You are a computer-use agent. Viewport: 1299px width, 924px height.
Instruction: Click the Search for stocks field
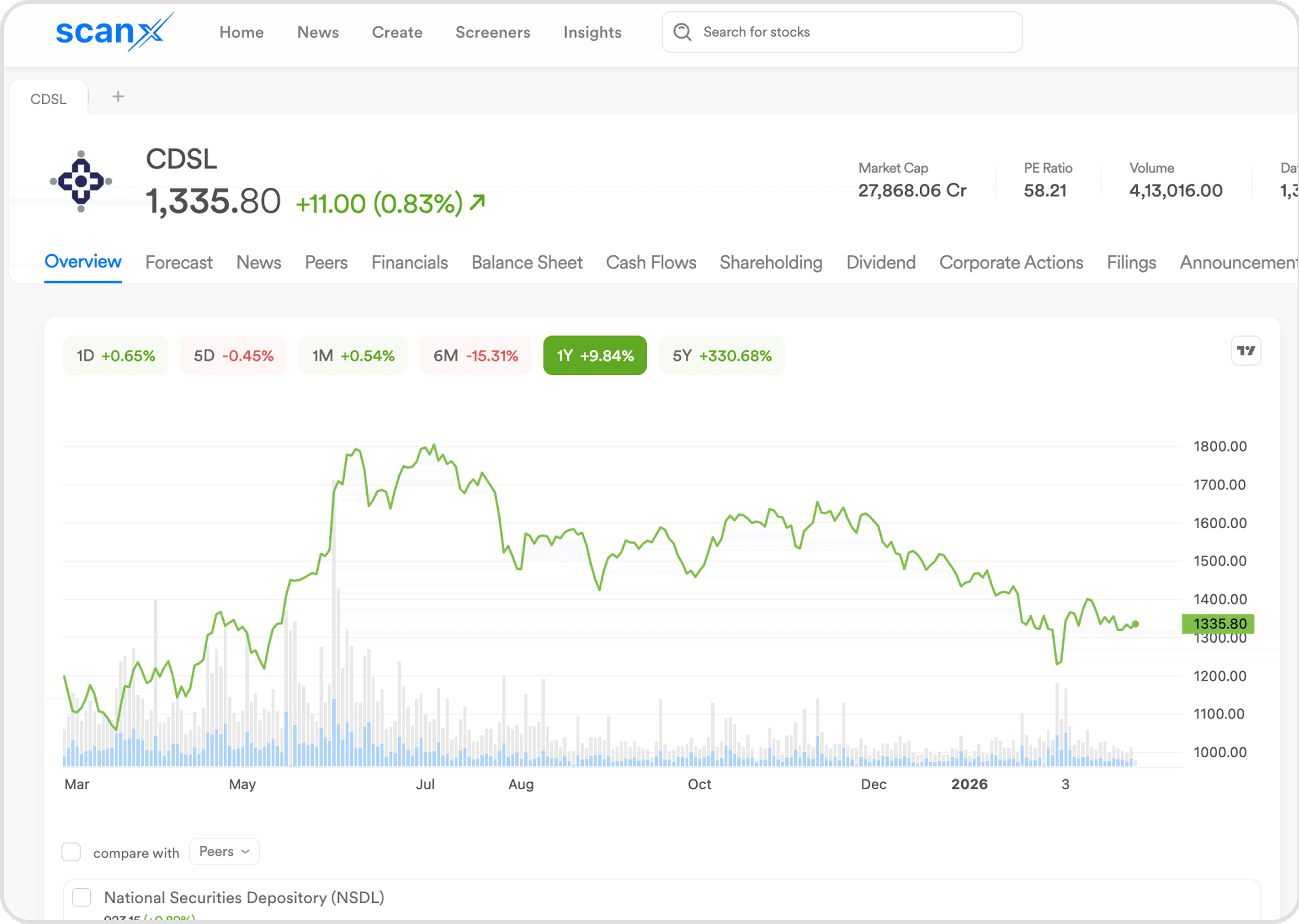click(854, 32)
